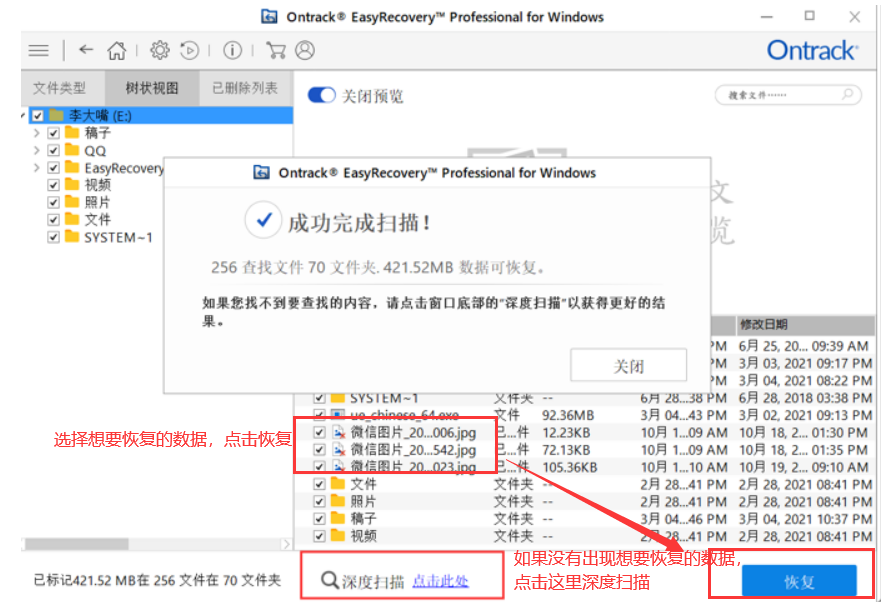This screenshot has width=884, height=605.
Task: Open settings with the gear icon
Action: point(160,51)
